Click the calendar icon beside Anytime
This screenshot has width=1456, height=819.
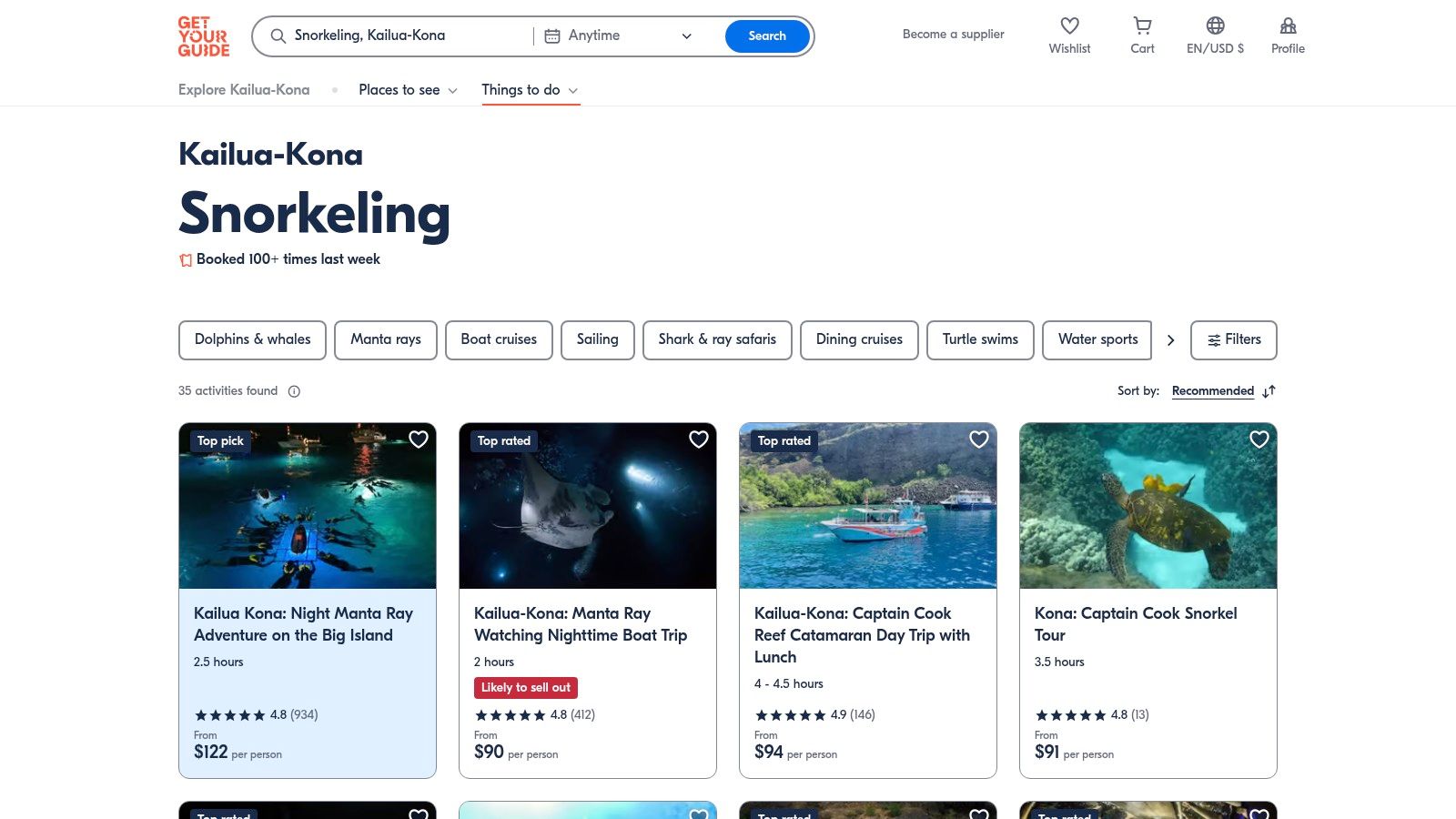tap(551, 36)
